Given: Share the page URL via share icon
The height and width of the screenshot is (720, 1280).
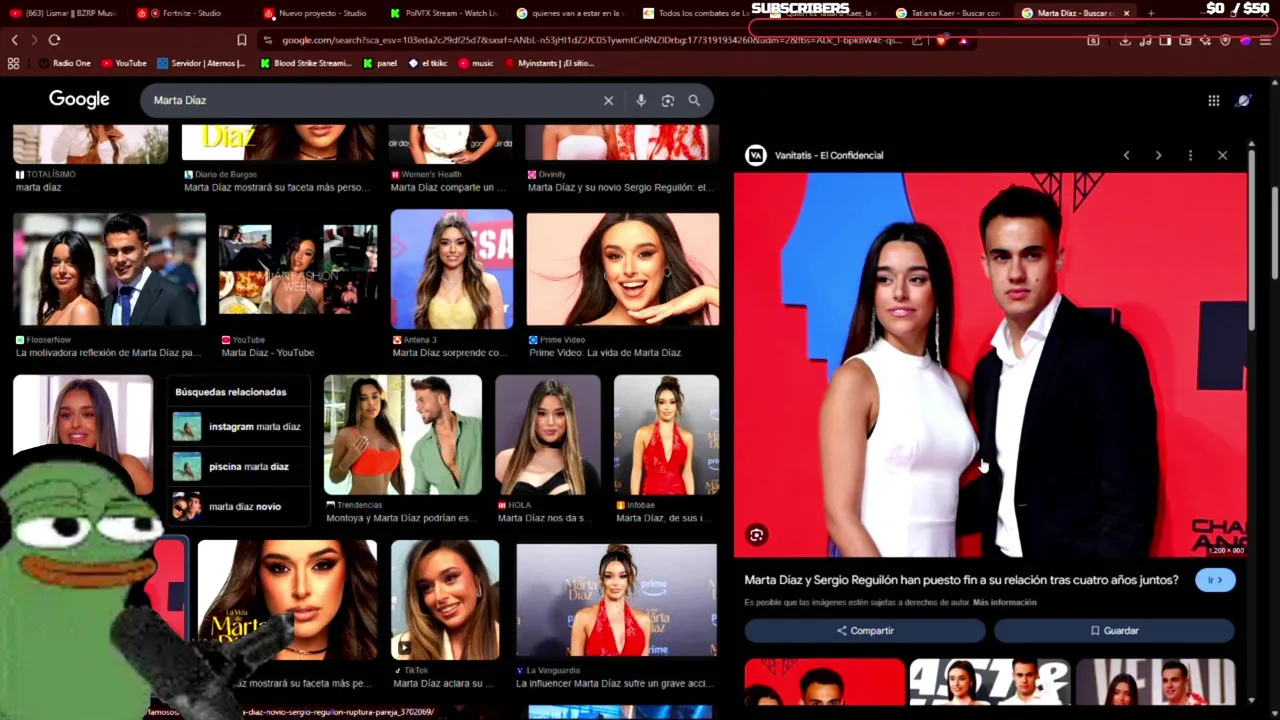Looking at the screenshot, I should [x=918, y=41].
